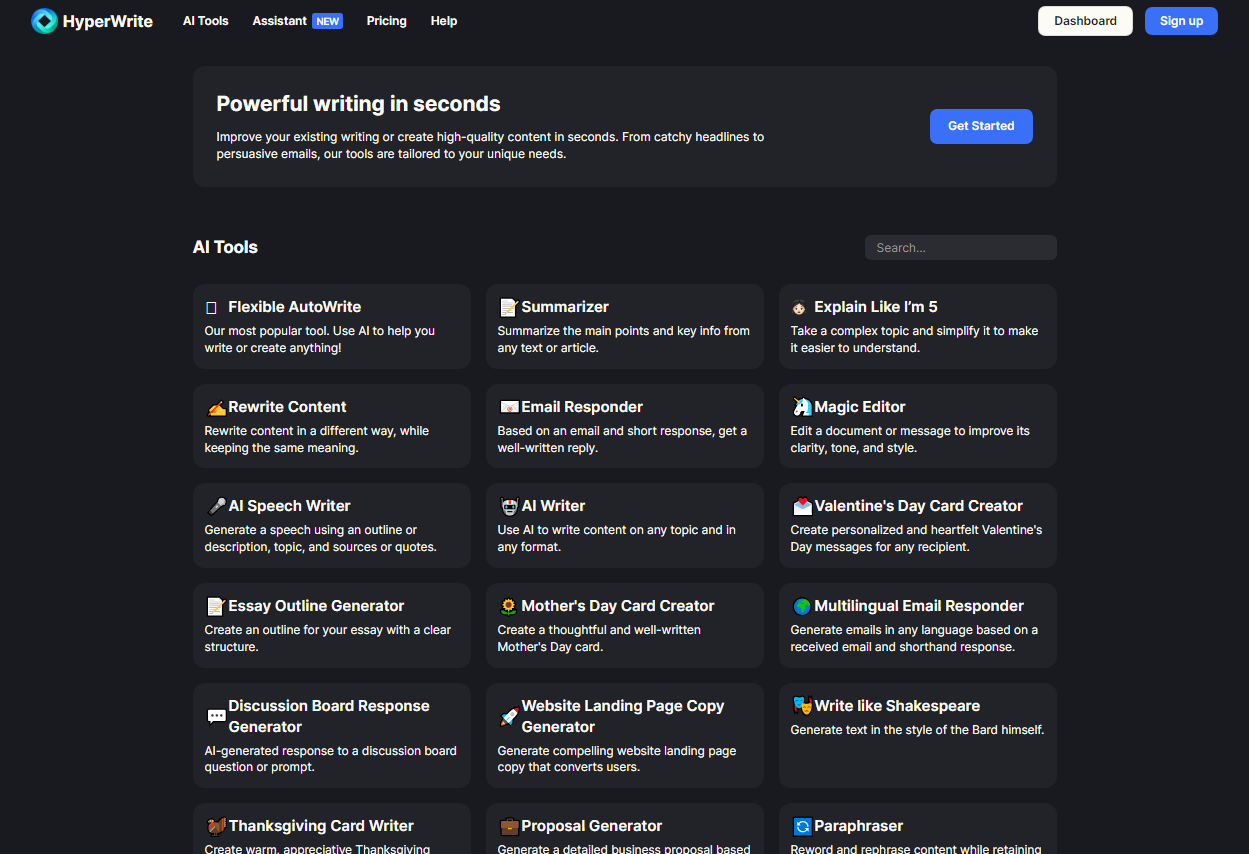The image size is (1249, 854).
Task: Click the HyperWrite brand name
Action: (108, 21)
